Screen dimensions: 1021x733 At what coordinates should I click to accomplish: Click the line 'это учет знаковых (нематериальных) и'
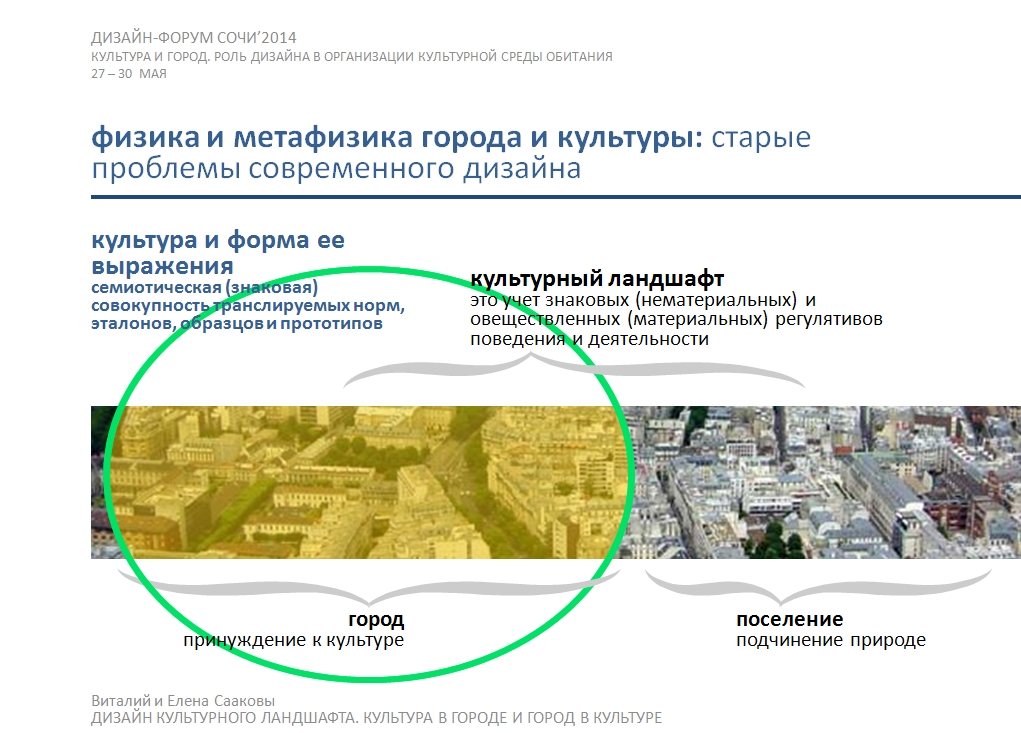point(643,300)
